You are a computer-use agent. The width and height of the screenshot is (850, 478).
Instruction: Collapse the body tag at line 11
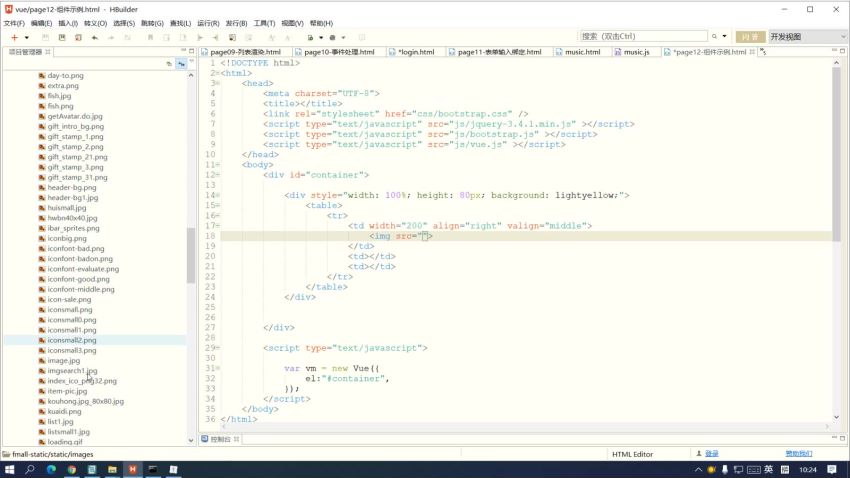click(x=218, y=165)
